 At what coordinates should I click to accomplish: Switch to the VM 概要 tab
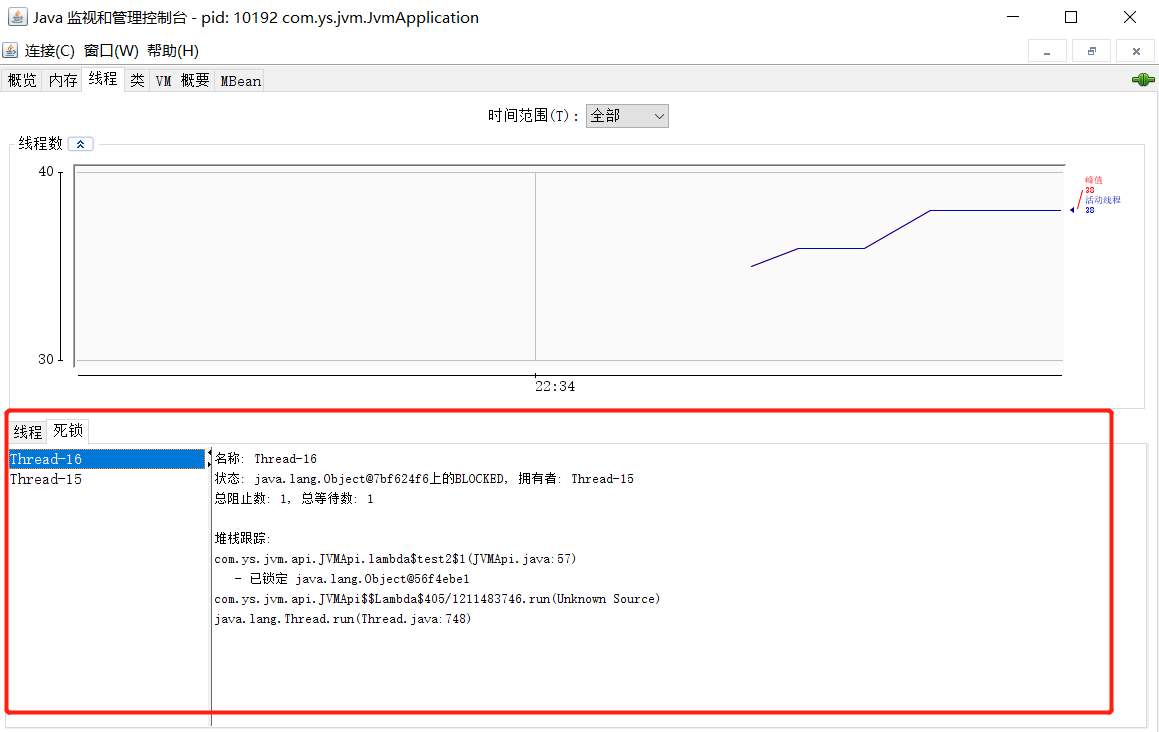coord(183,81)
